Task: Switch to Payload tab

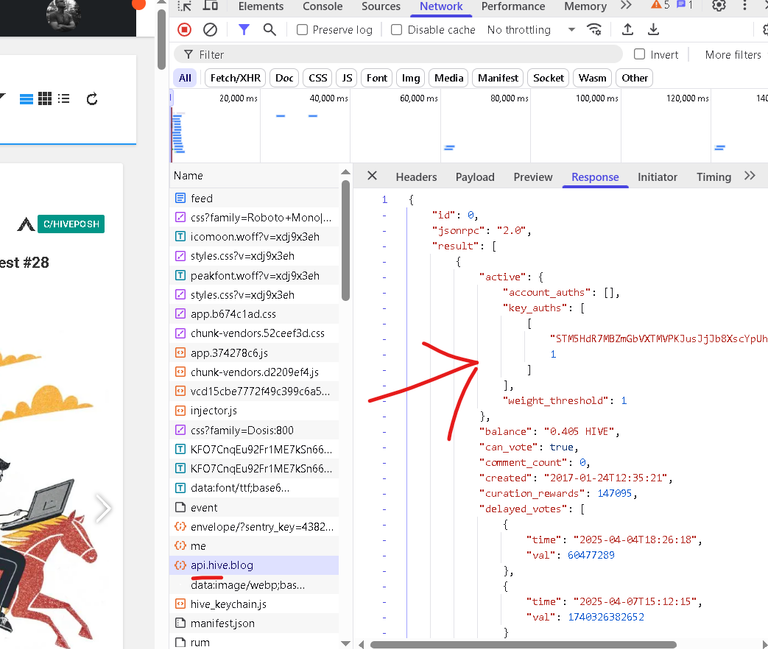Action: coord(475,177)
